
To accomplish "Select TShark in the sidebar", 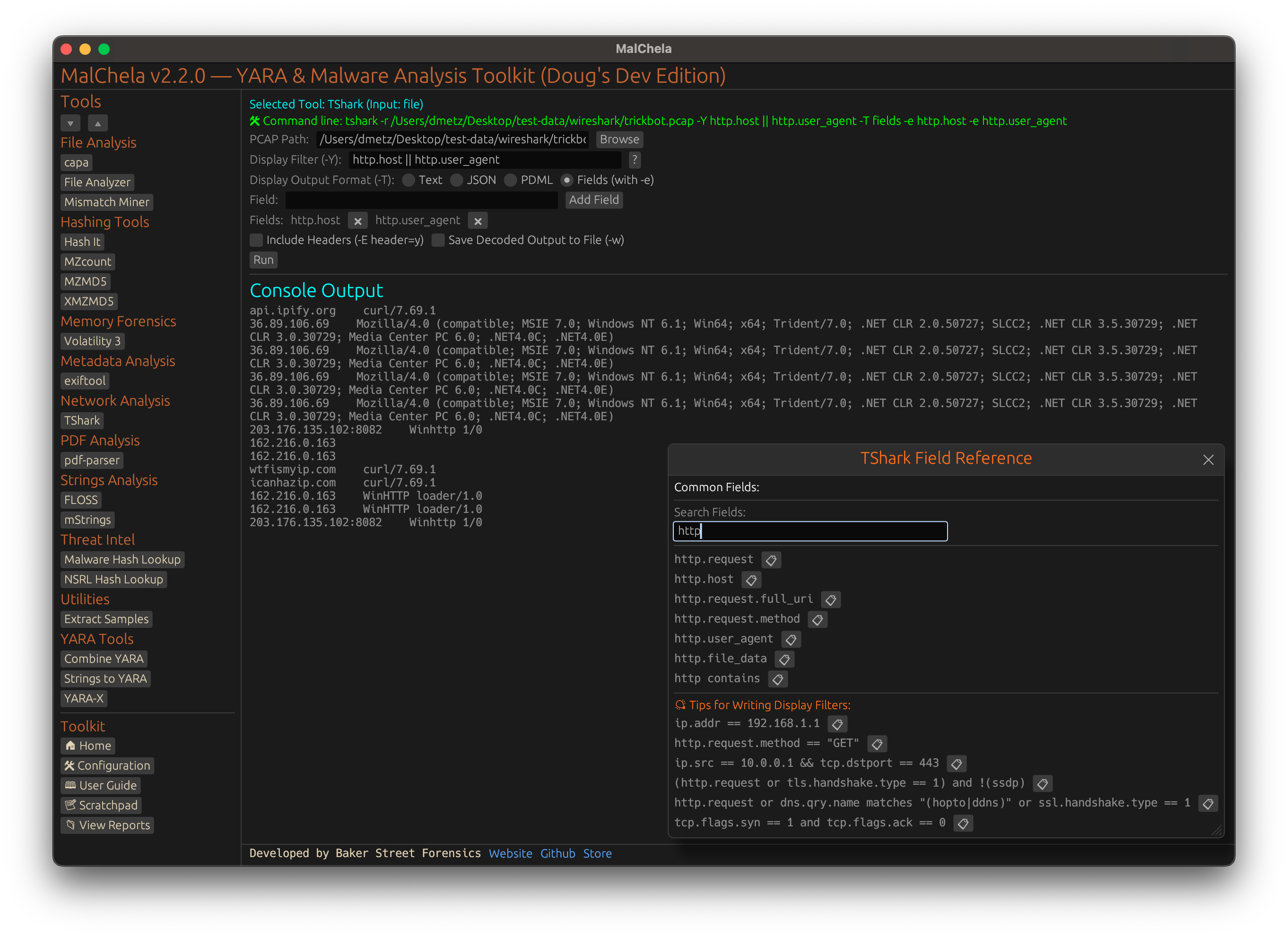I will 82,421.
